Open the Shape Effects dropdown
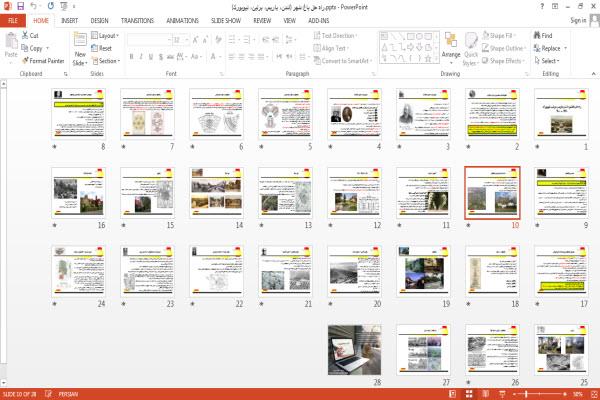This screenshot has width=600, height=400. (503, 61)
